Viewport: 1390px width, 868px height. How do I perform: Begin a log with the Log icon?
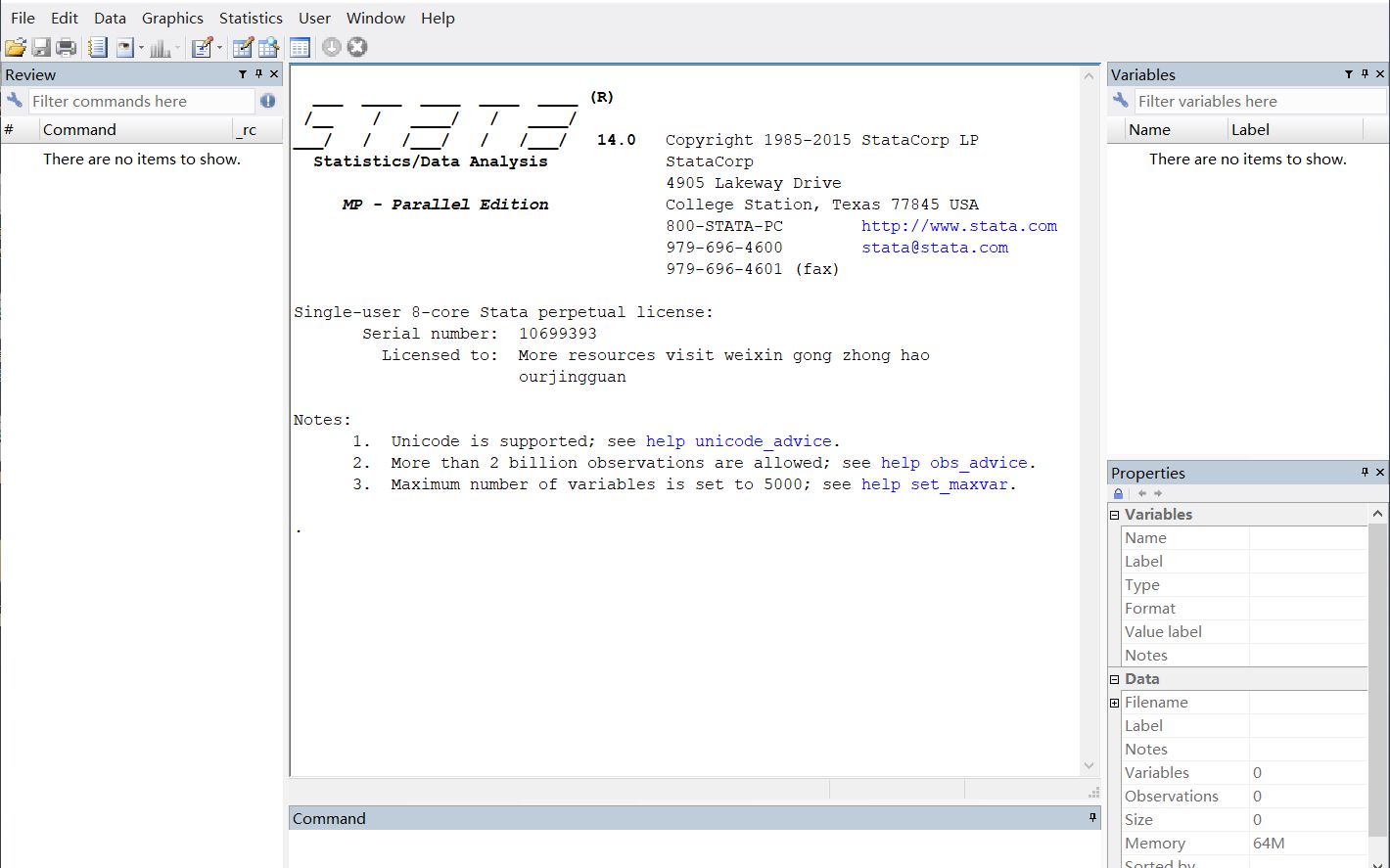[x=97, y=46]
